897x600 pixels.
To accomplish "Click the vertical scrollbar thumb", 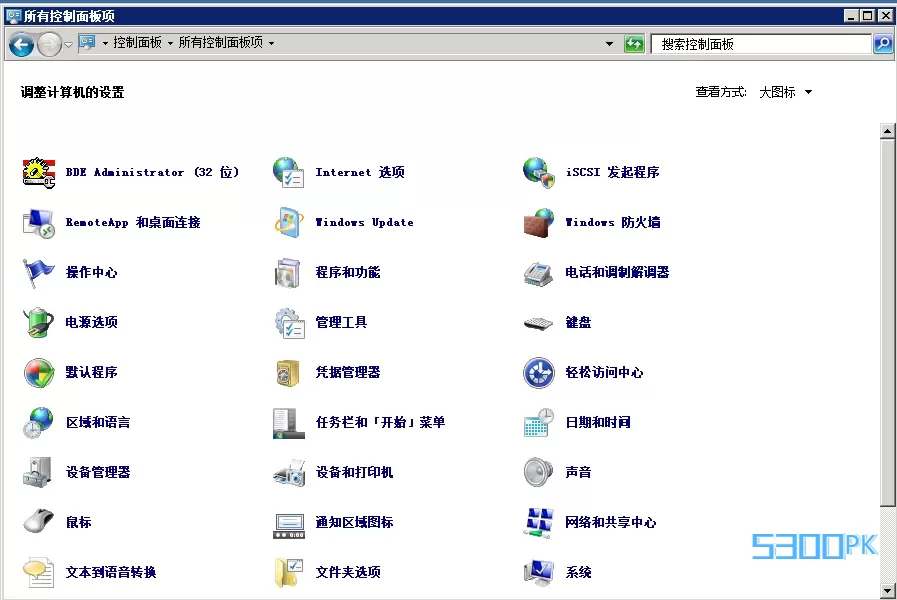I will click(x=887, y=322).
